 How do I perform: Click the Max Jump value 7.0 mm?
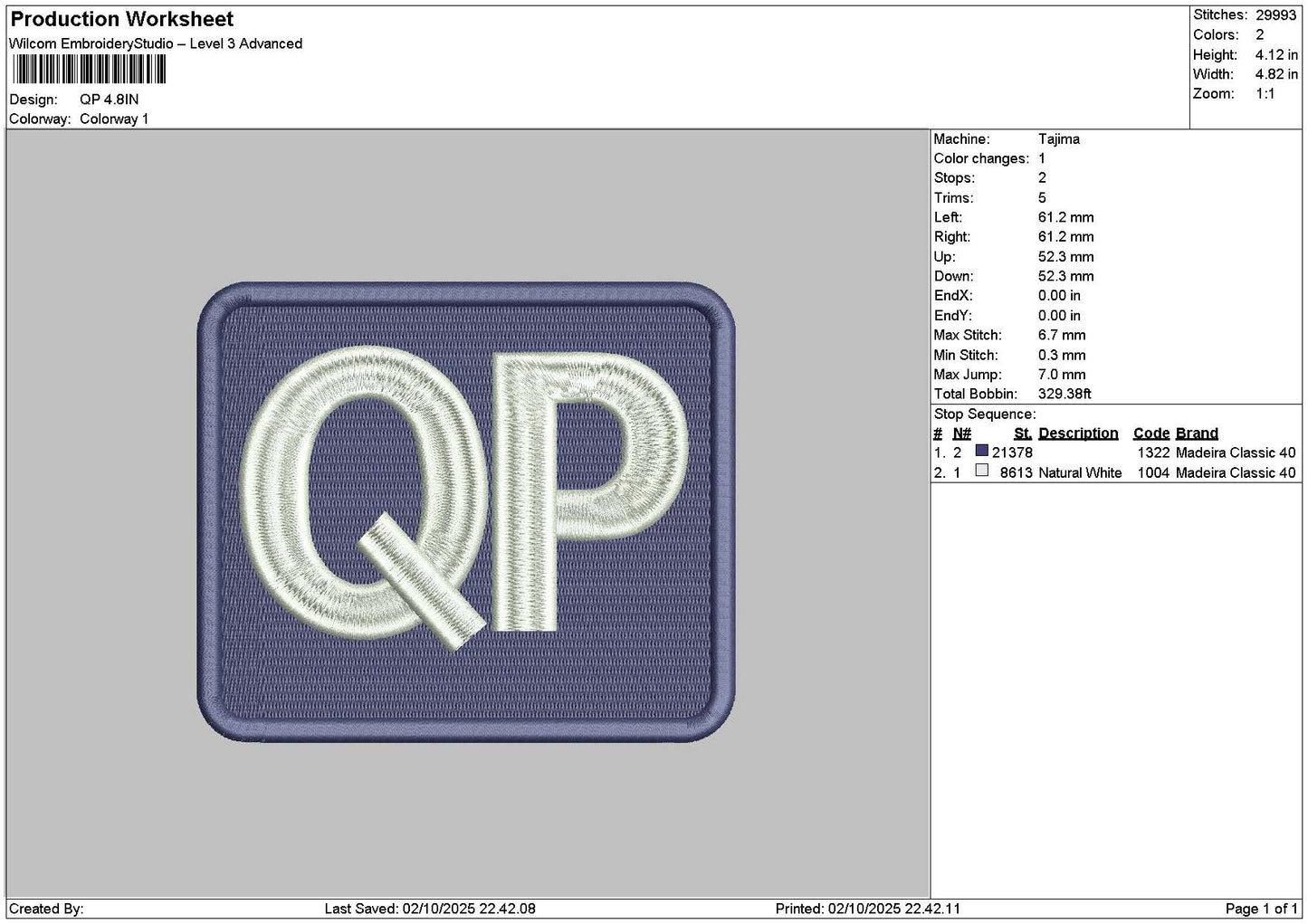pos(1062,374)
